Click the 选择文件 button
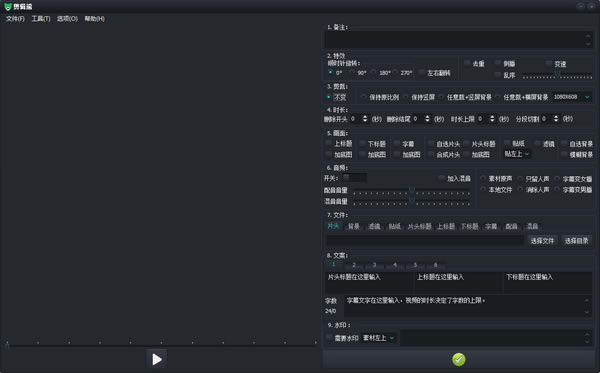 click(542, 241)
